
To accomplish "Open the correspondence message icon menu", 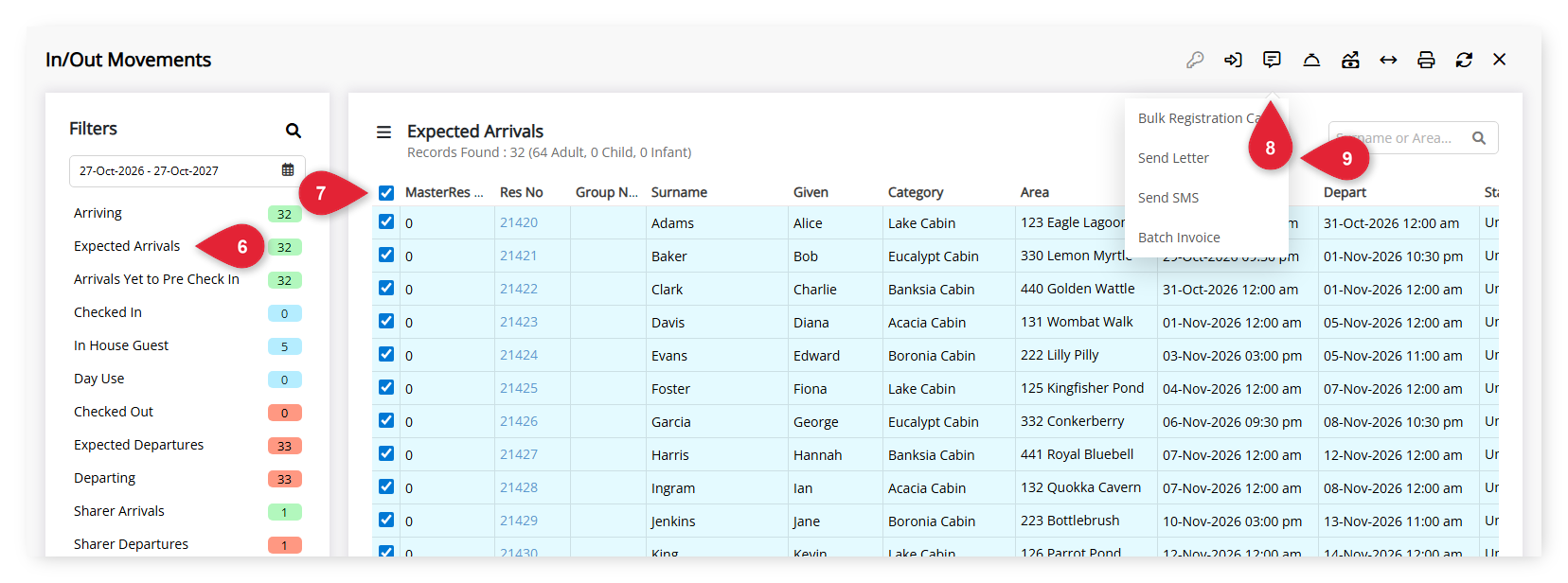I will coord(1272,60).
